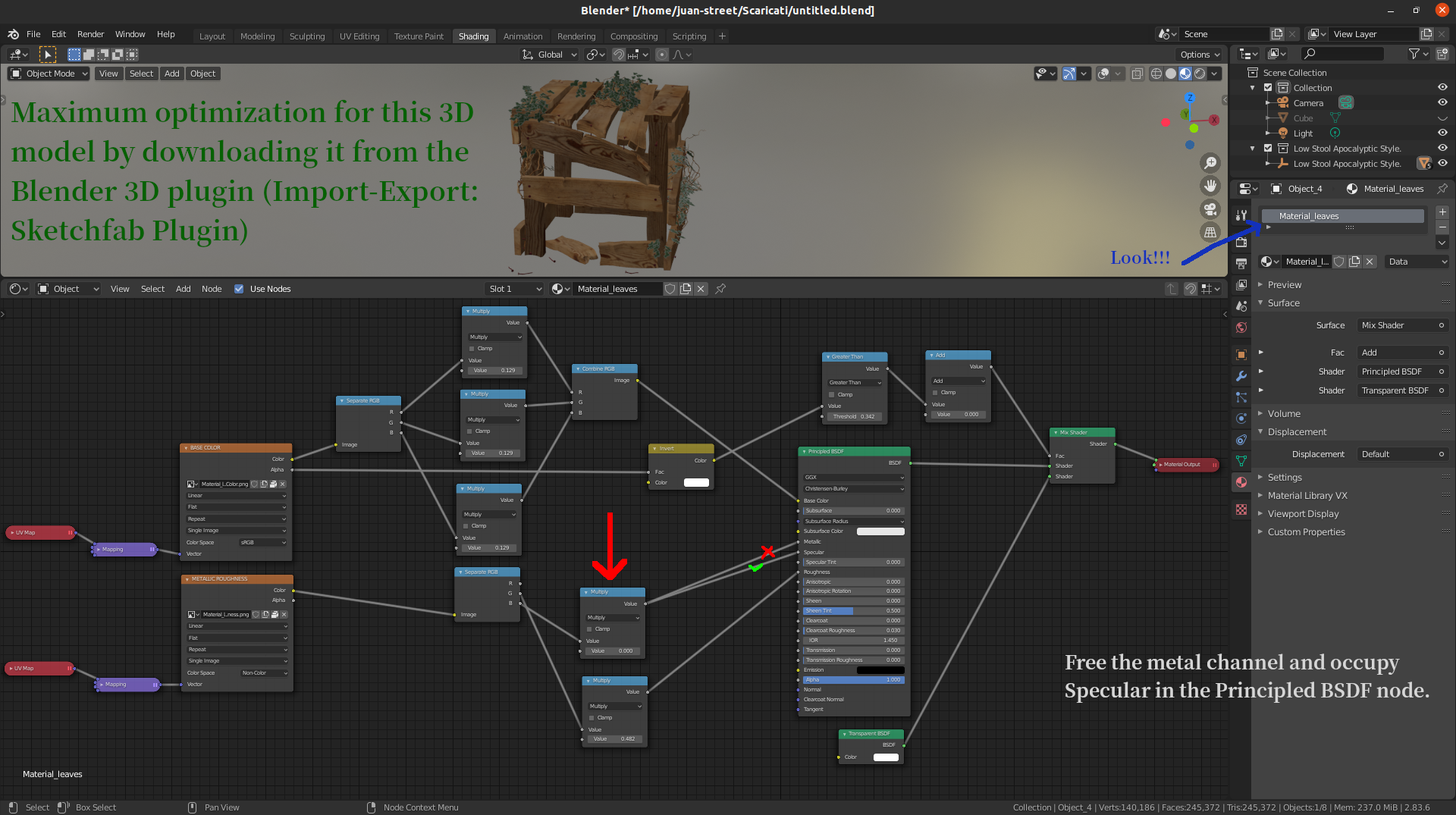Toggle the Use Nodes checkbox

239,289
